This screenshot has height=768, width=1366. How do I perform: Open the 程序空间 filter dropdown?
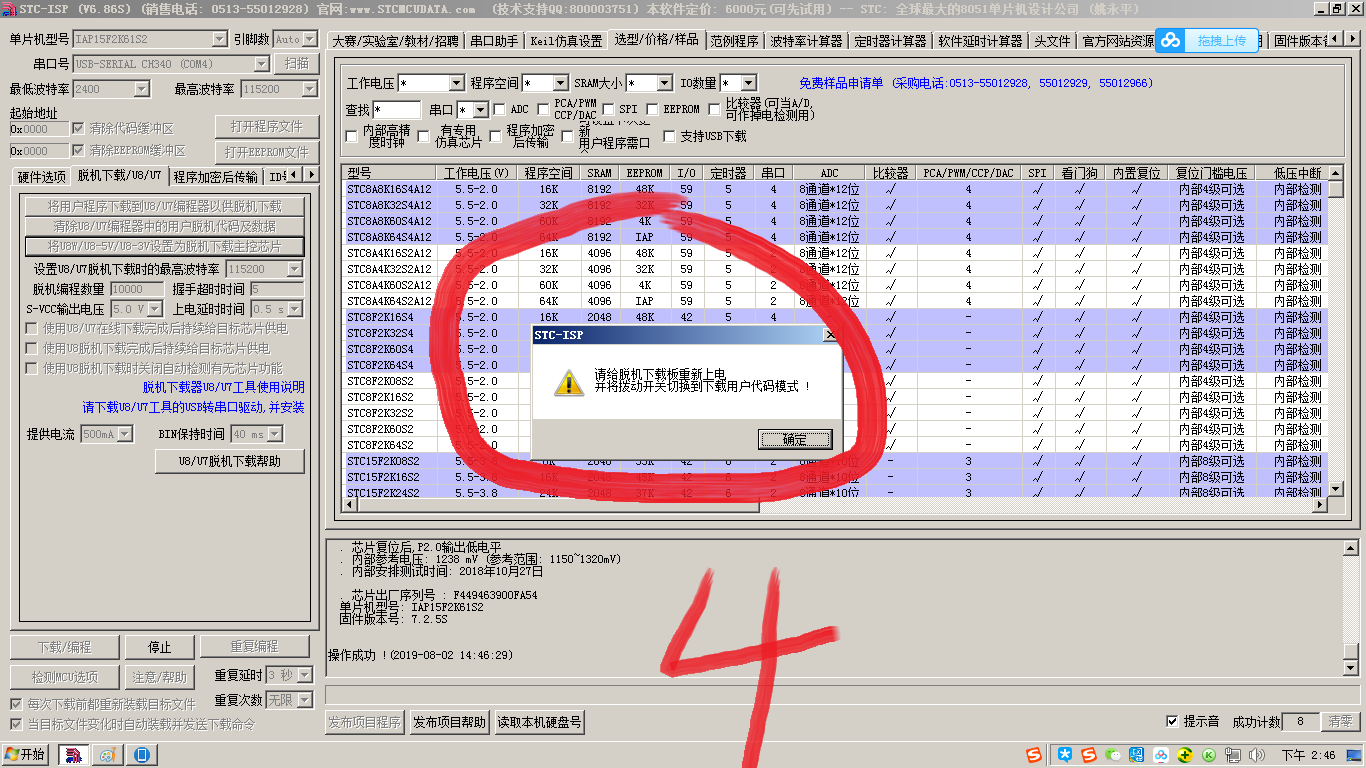coord(560,83)
